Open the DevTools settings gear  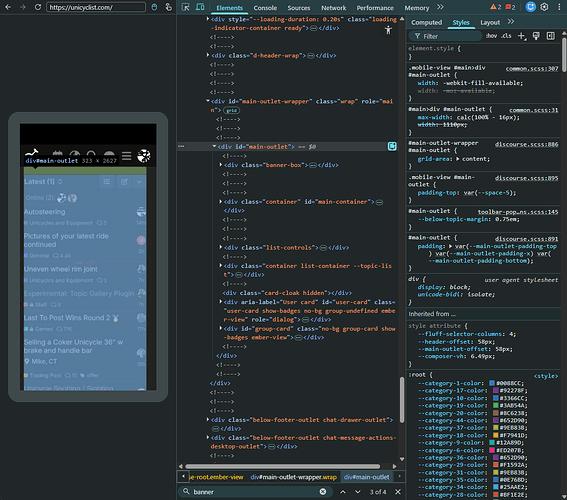[544, 7]
